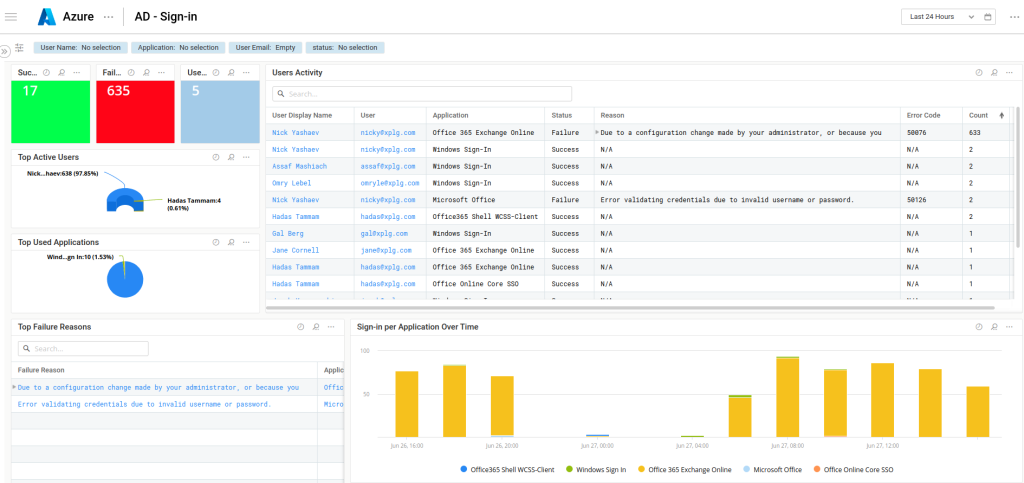
Task: Click clock icon on Sign-in per Application widget
Action: click(978, 327)
